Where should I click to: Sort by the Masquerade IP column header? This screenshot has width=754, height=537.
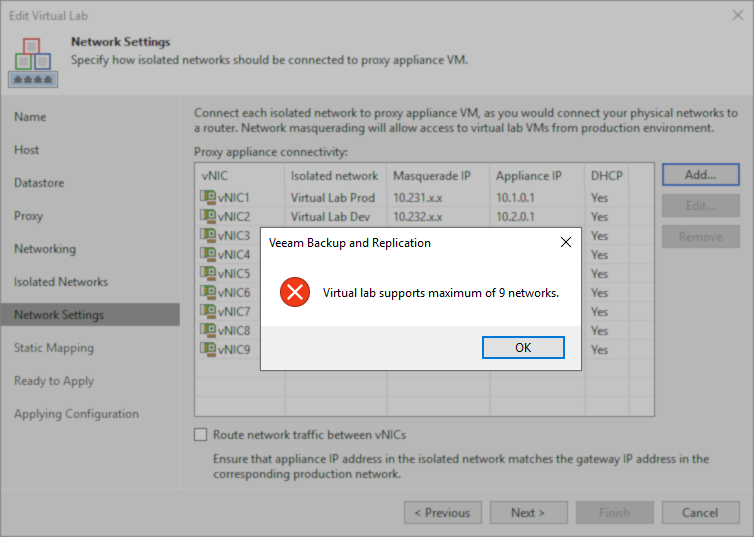[438, 176]
